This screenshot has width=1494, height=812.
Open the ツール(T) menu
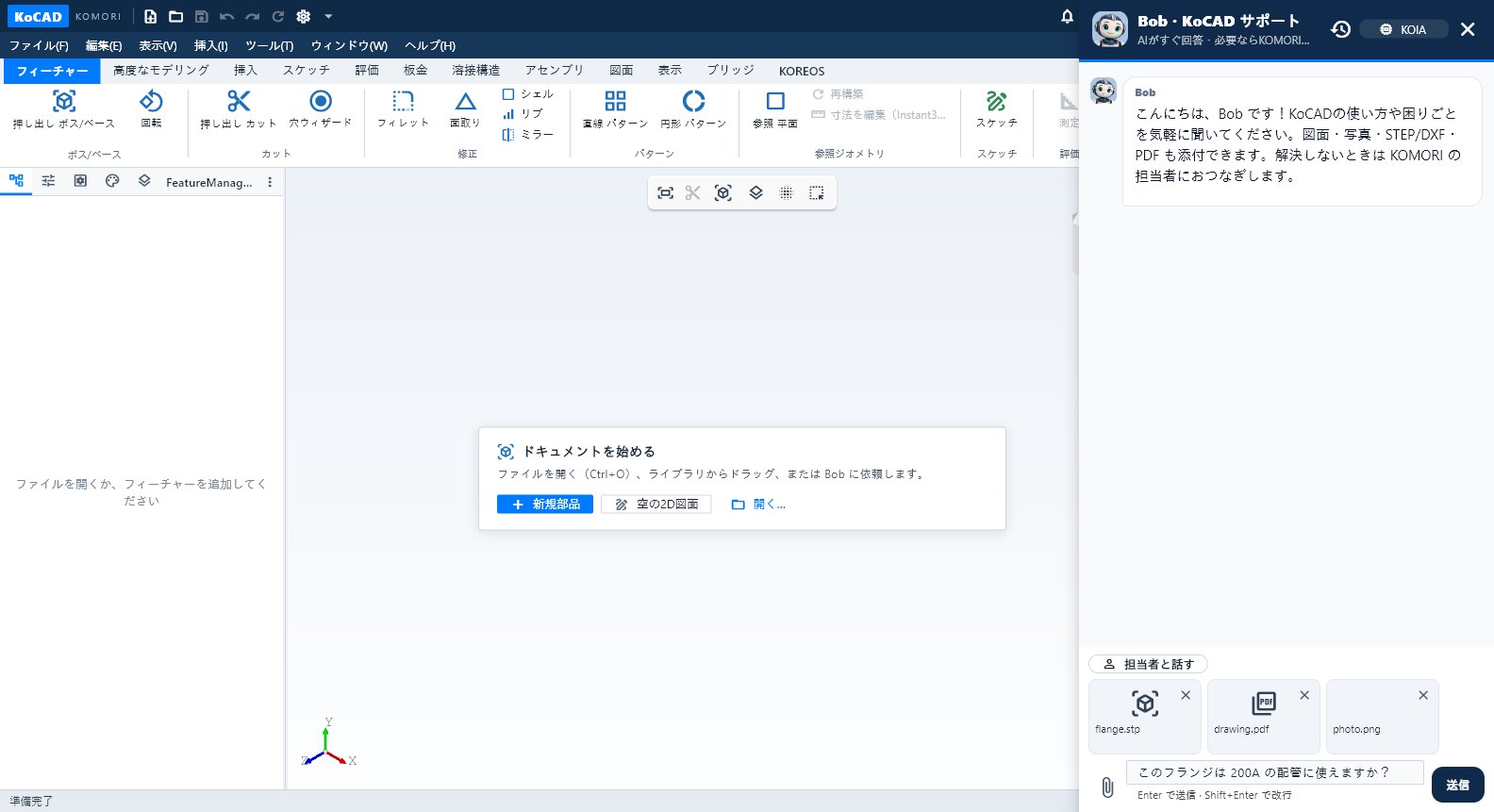pyautogui.click(x=270, y=45)
